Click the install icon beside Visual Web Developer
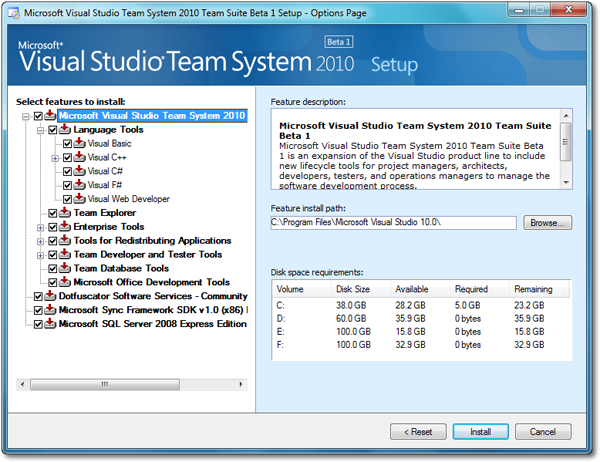Viewport: 600px width, 462px height. (80, 198)
